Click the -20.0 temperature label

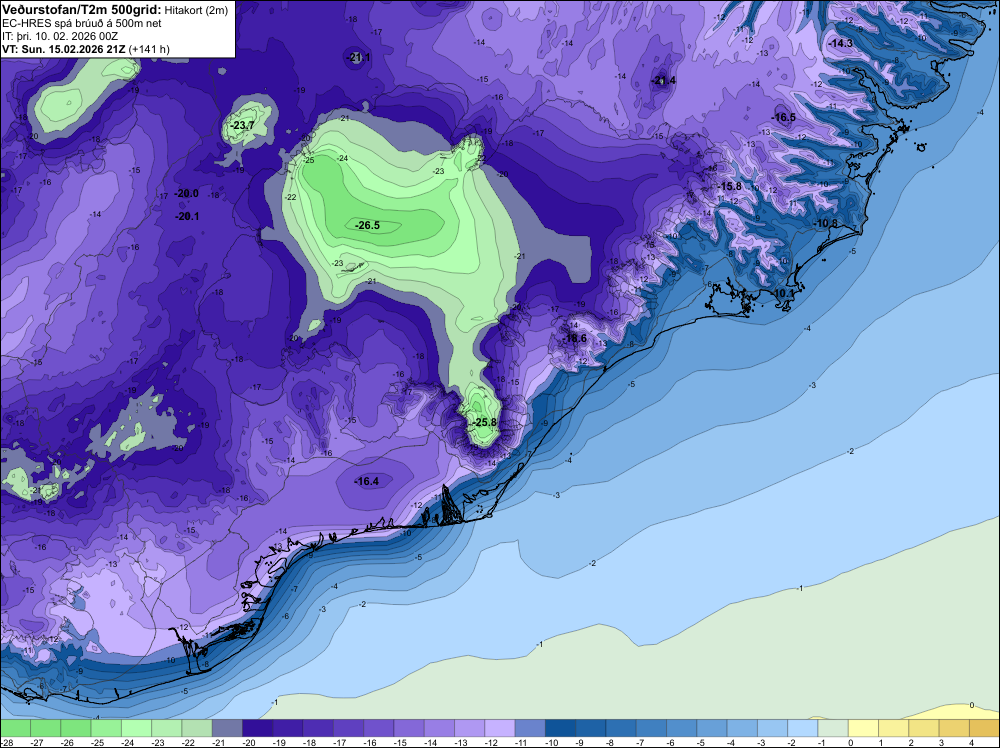188,193
